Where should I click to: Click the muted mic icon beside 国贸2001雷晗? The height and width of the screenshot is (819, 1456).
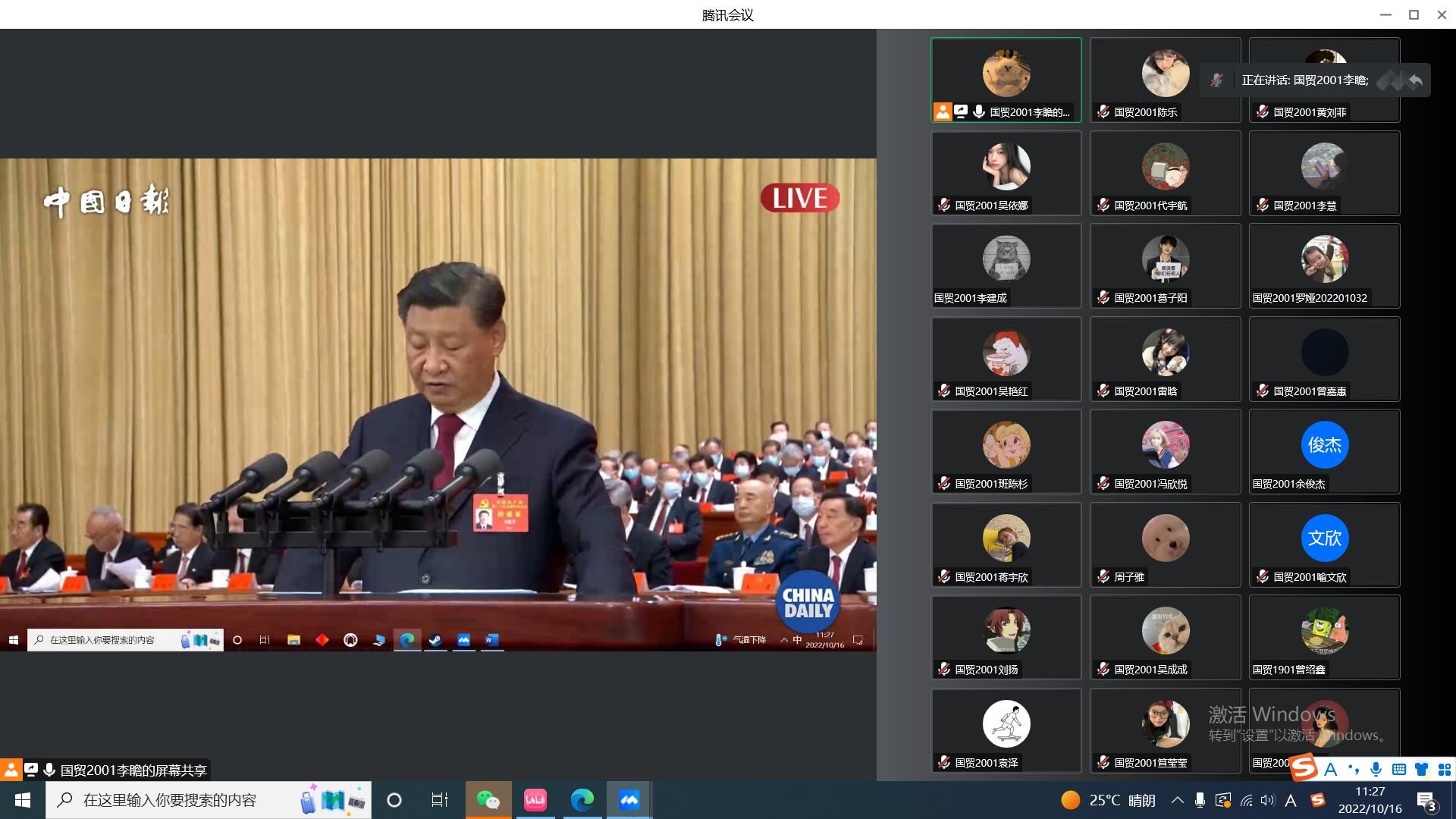(1103, 391)
